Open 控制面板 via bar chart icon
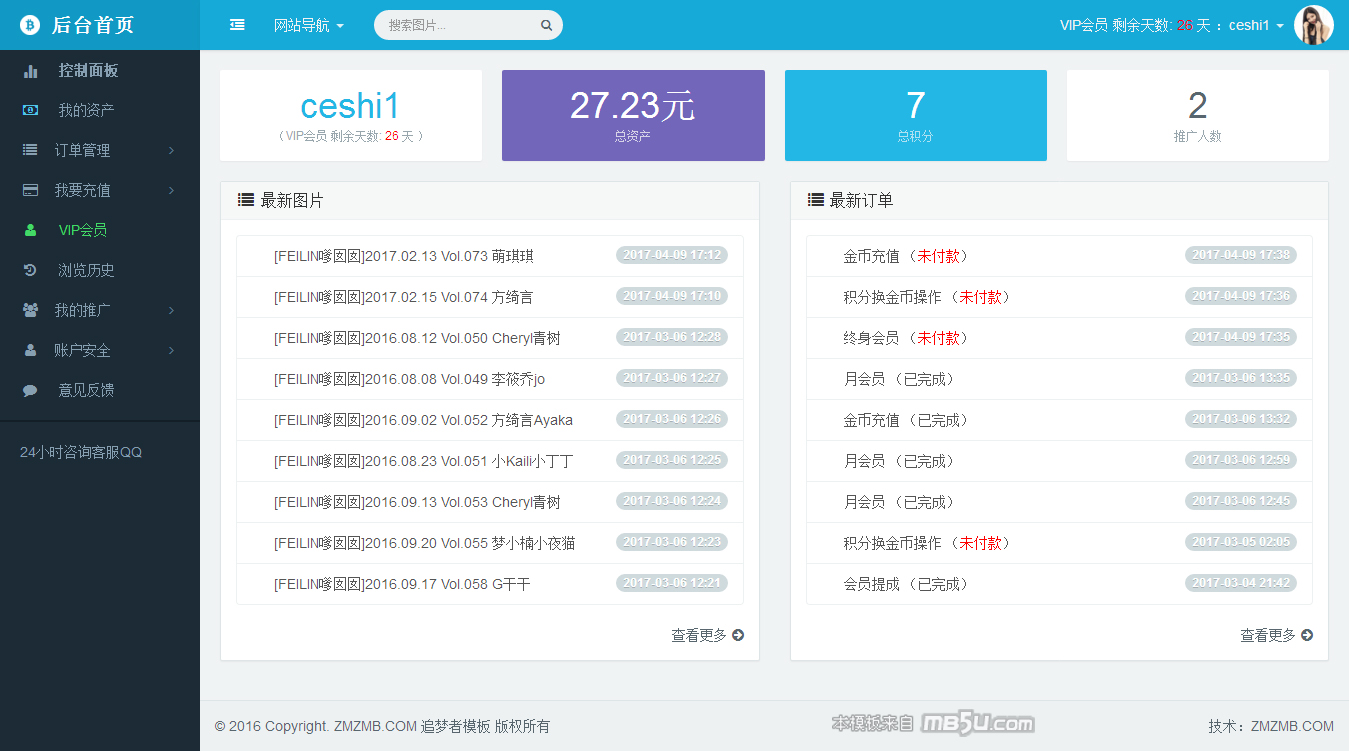Screen dimensions: 1349x751 click(31, 71)
